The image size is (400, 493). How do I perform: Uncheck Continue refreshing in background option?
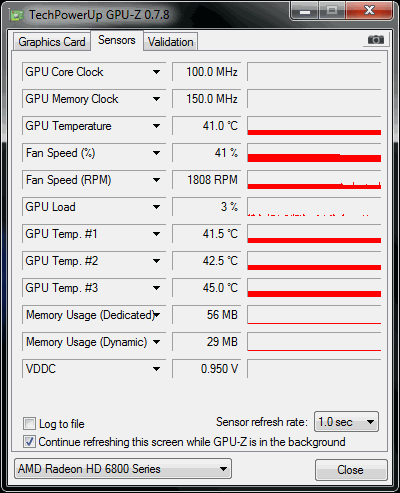click(x=29, y=442)
